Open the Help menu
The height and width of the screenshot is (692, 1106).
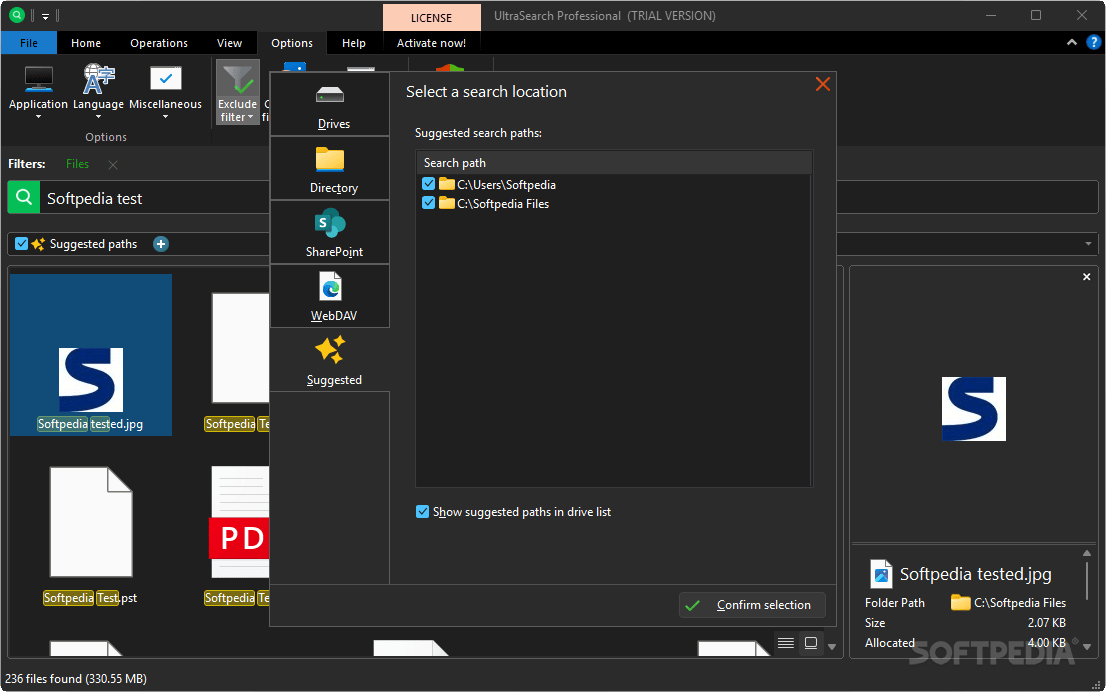[x=354, y=42]
